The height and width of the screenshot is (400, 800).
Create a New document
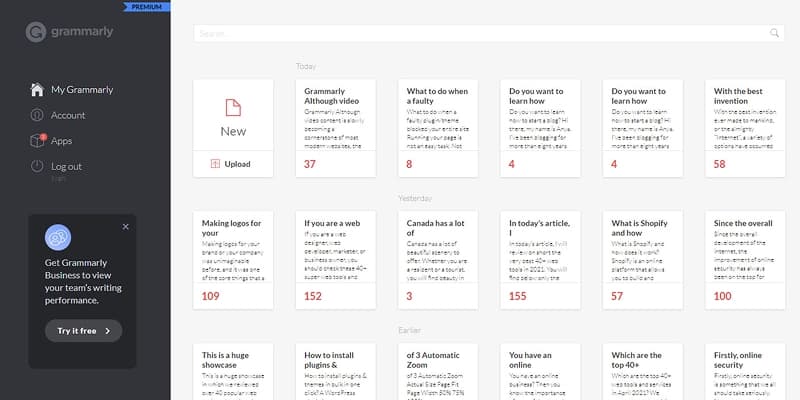click(233, 115)
